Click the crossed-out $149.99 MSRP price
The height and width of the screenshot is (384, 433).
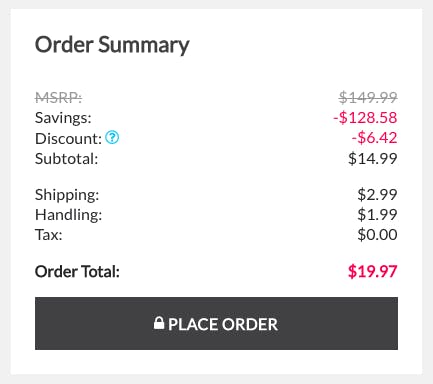[368, 98]
